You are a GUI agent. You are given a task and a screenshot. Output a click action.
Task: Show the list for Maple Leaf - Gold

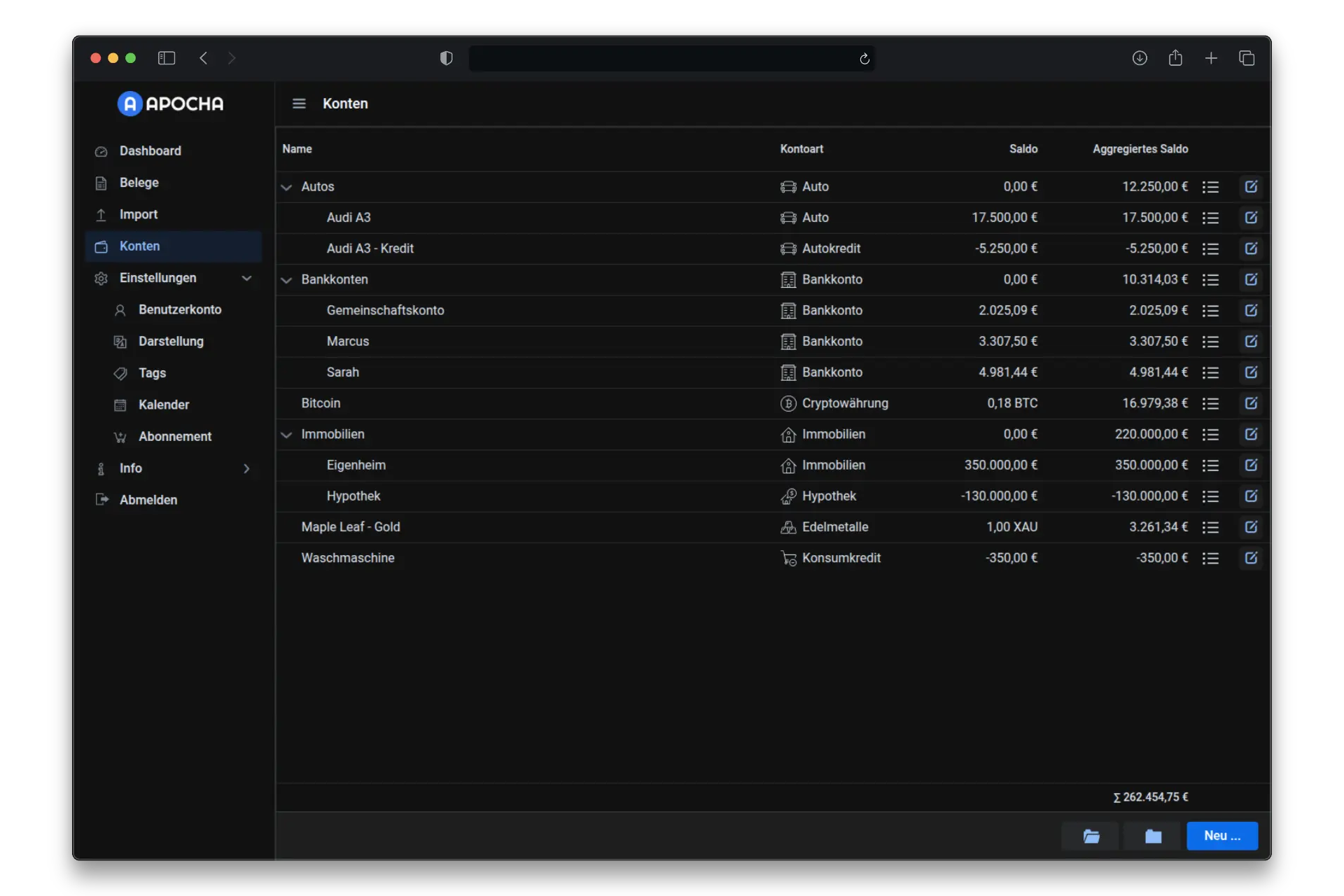(1210, 527)
